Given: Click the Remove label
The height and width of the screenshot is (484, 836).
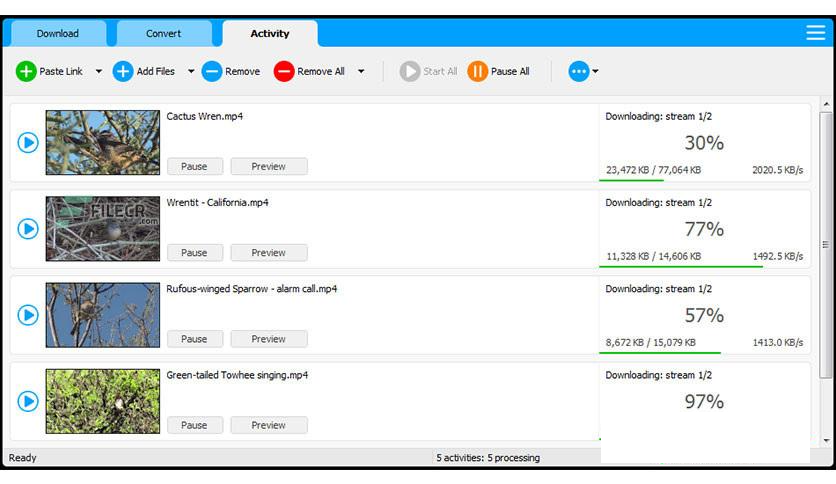Looking at the screenshot, I should pos(243,71).
